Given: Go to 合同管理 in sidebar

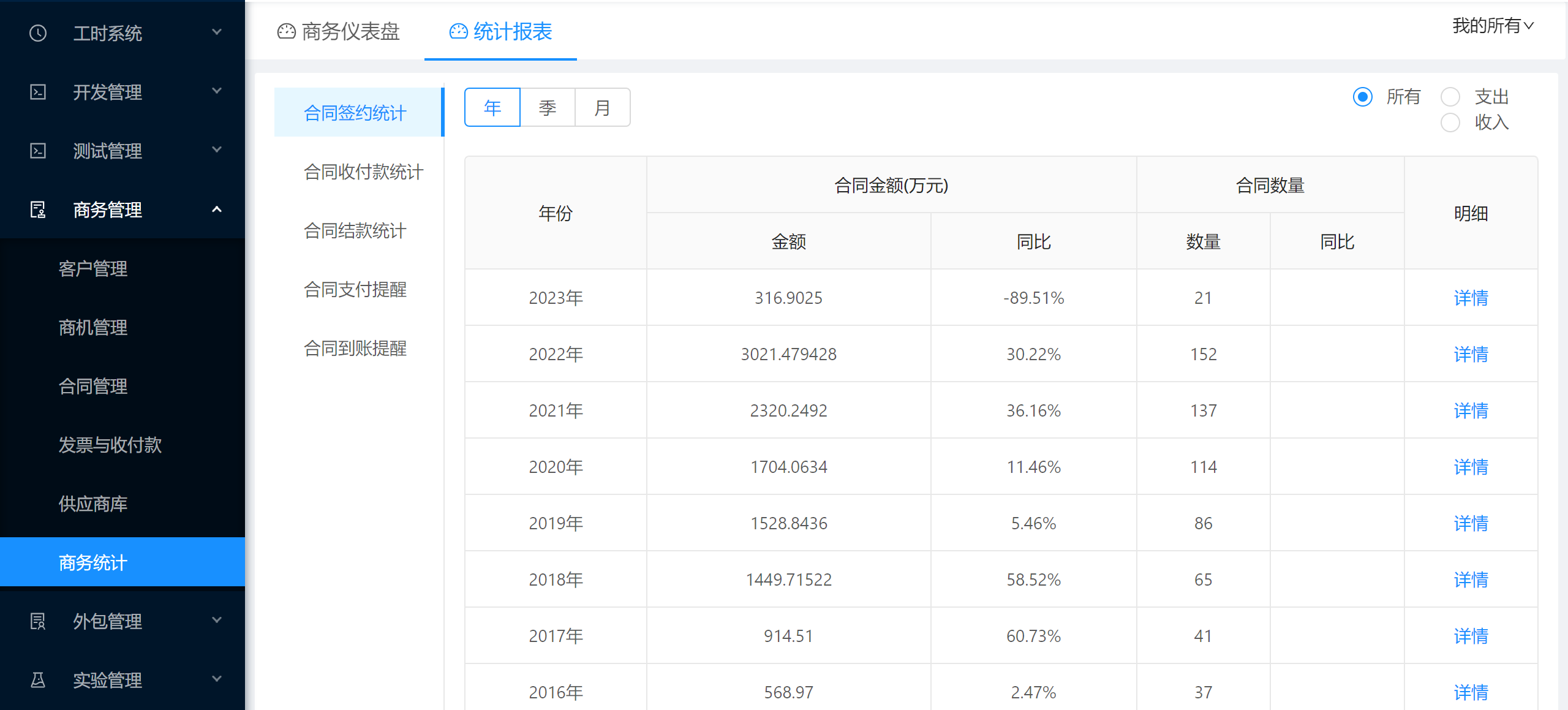Looking at the screenshot, I should point(123,386).
